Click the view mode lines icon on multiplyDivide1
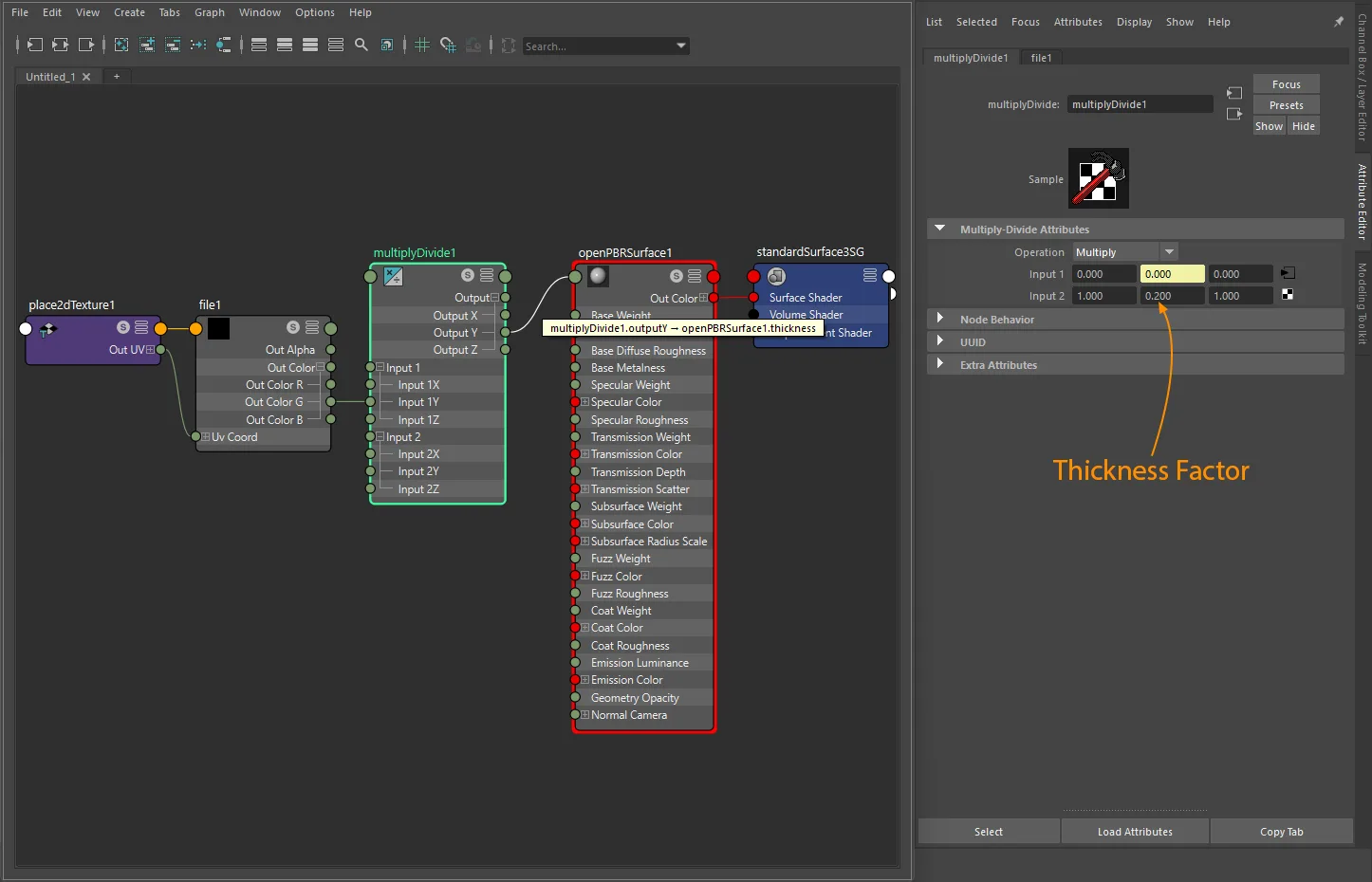 pyautogui.click(x=487, y=275)
